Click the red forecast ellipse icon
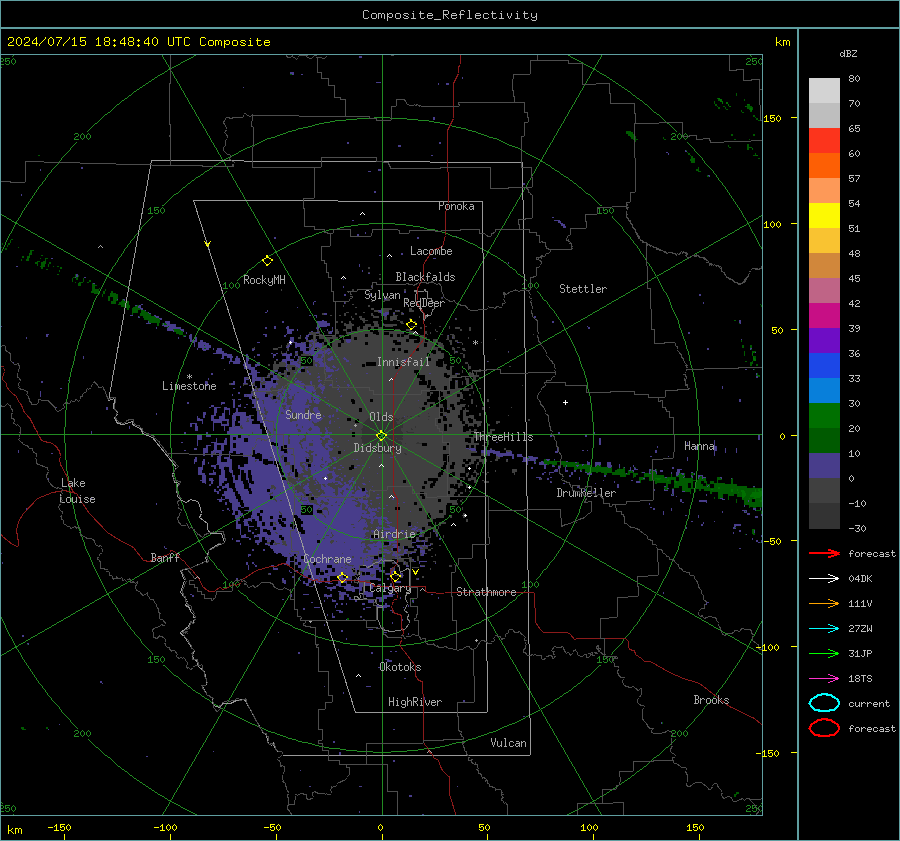 (x=824, y=728)
